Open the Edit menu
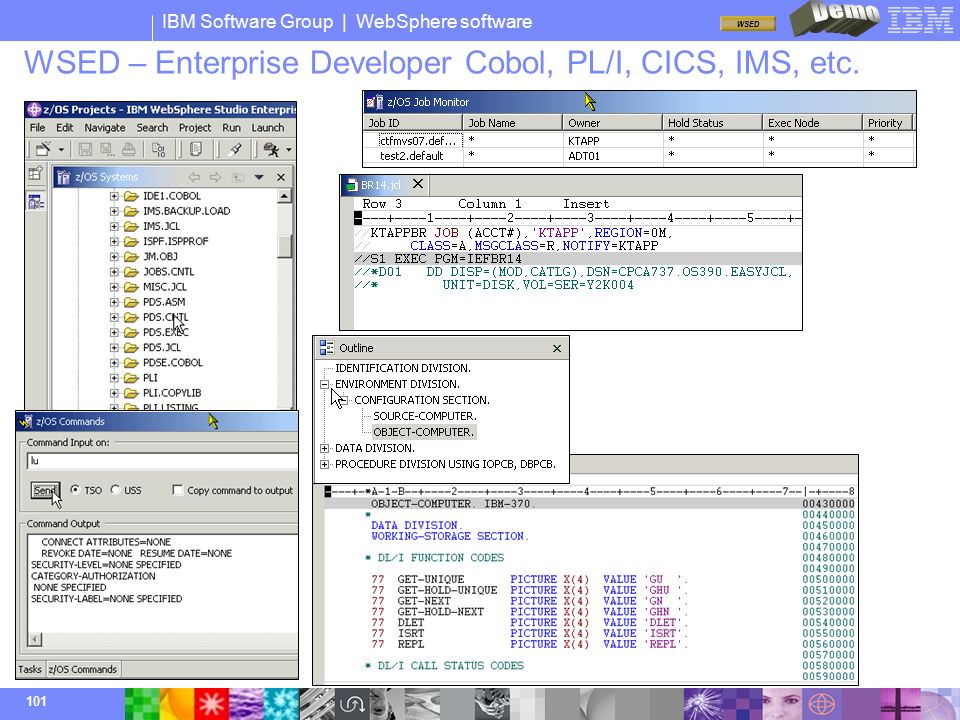960x720 pixels. 64,127
